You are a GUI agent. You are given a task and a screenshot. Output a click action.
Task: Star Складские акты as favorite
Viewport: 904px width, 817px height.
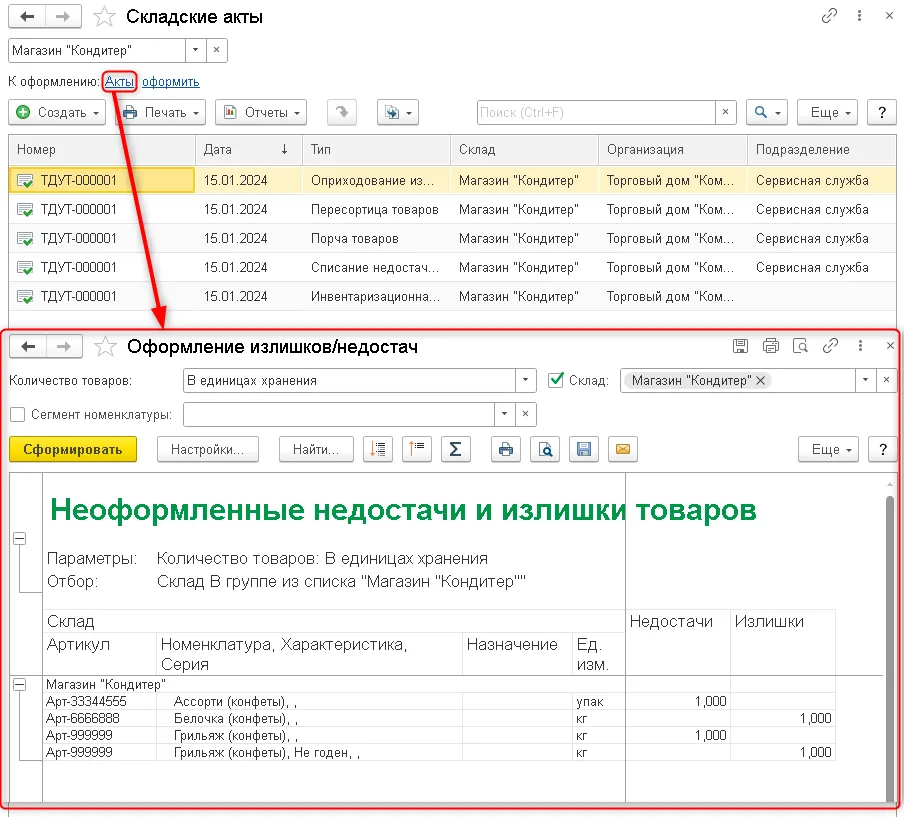point(104,17)
